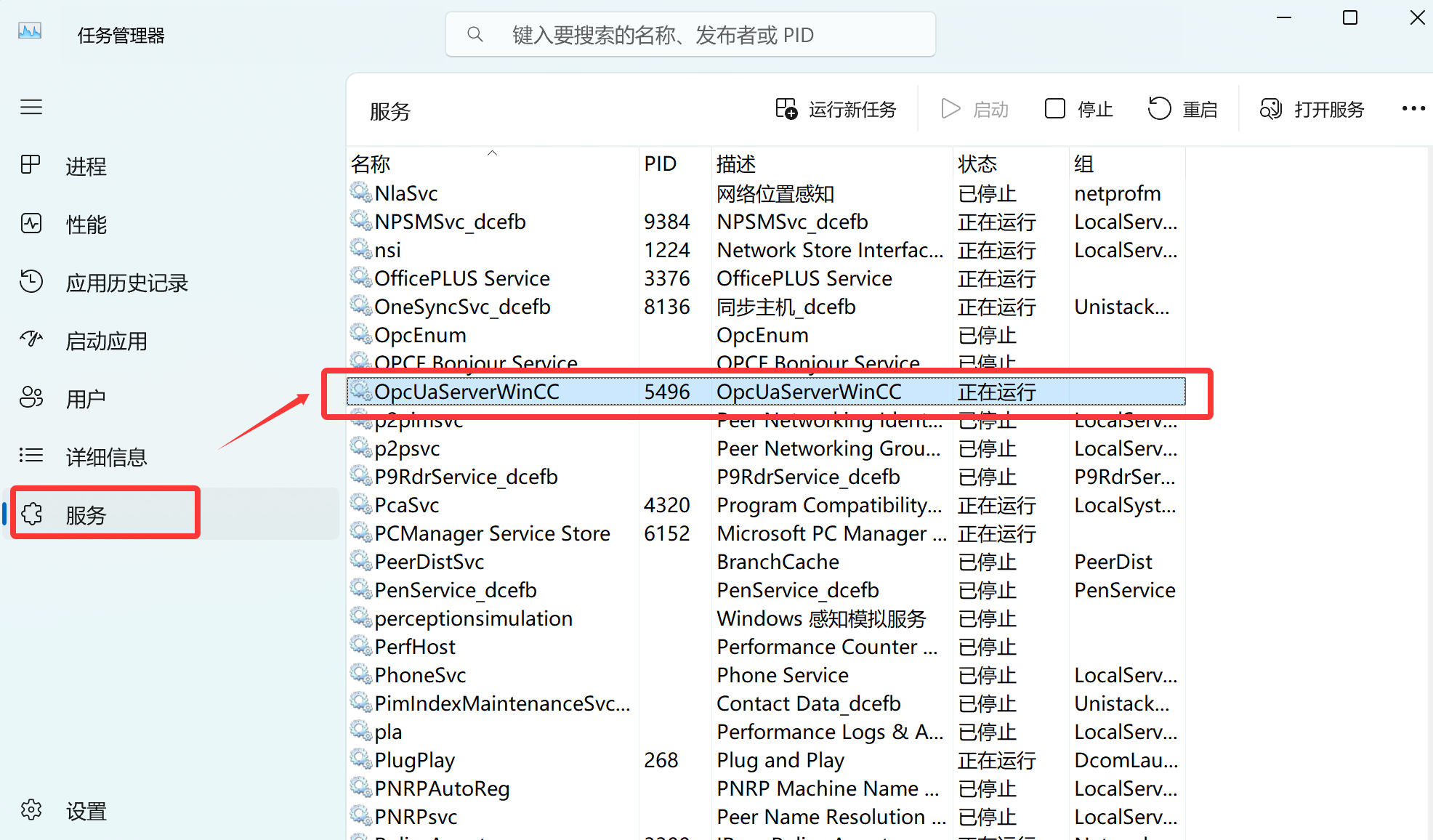Sort by the 名称 column header

(371, 164)
